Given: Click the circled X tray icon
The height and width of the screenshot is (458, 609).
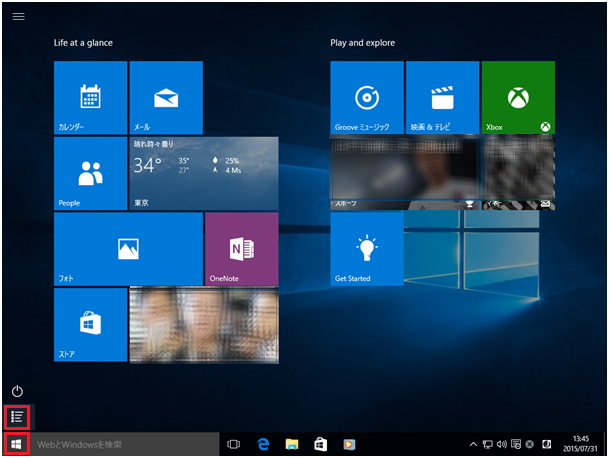Looking at the screenshot, I should click(529, 444).
